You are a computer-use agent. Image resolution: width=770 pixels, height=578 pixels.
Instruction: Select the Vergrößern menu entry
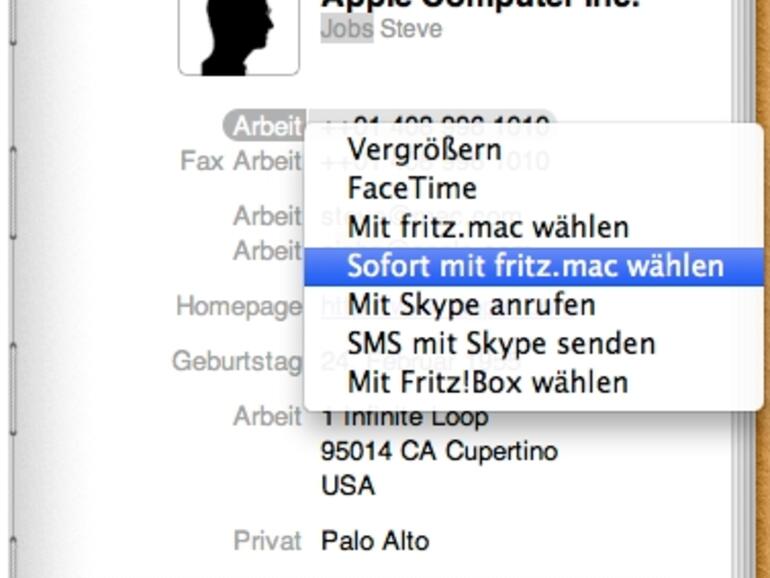click(424, 150)
